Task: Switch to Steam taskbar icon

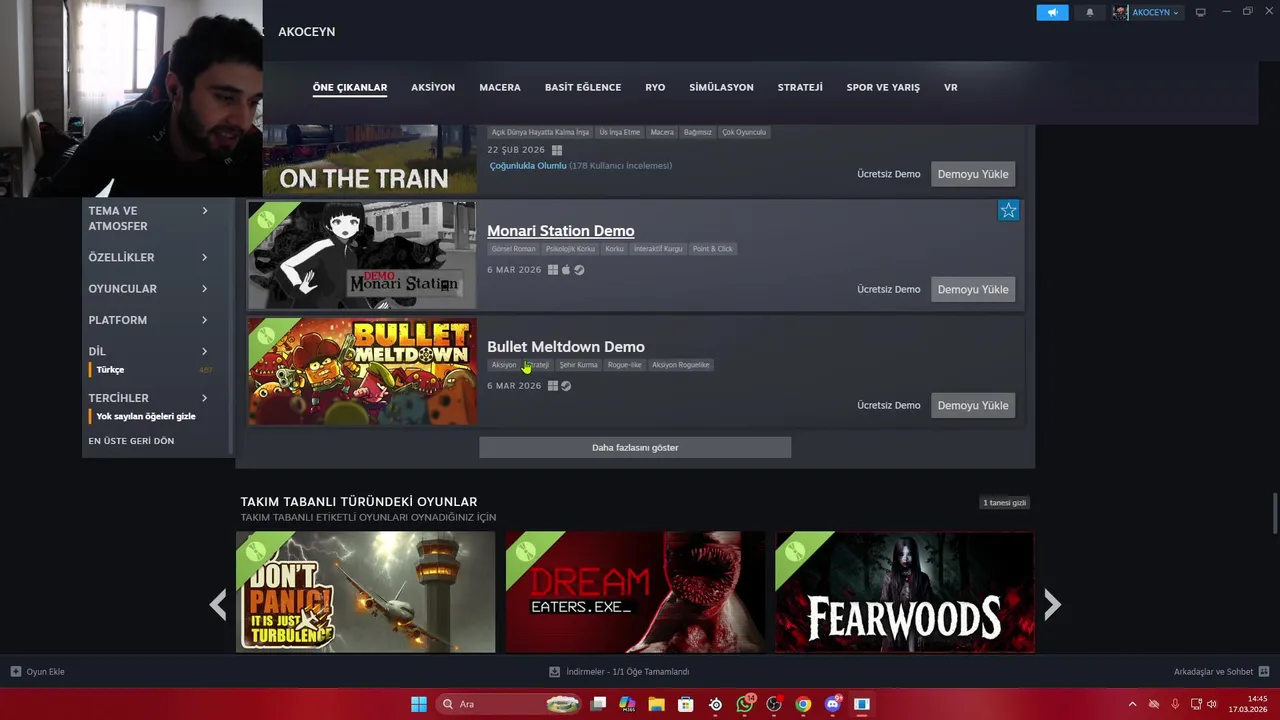Action: (861, 704)
